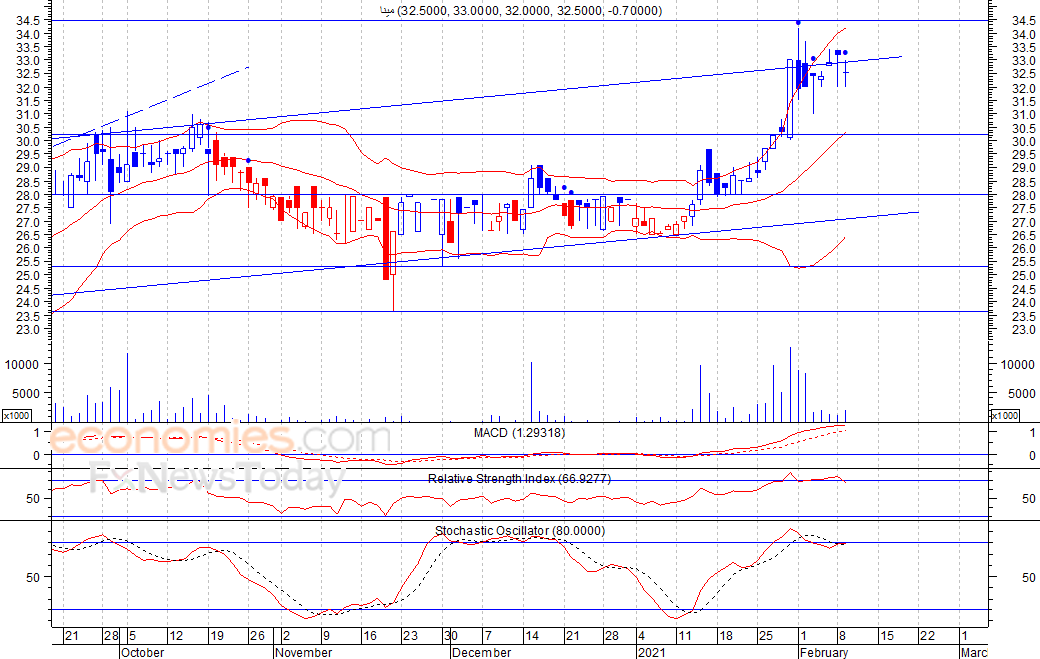Screen dimensions: 1040x659
Task: Click the 23.0 price on left axis
Action: (x=28, y=330)
